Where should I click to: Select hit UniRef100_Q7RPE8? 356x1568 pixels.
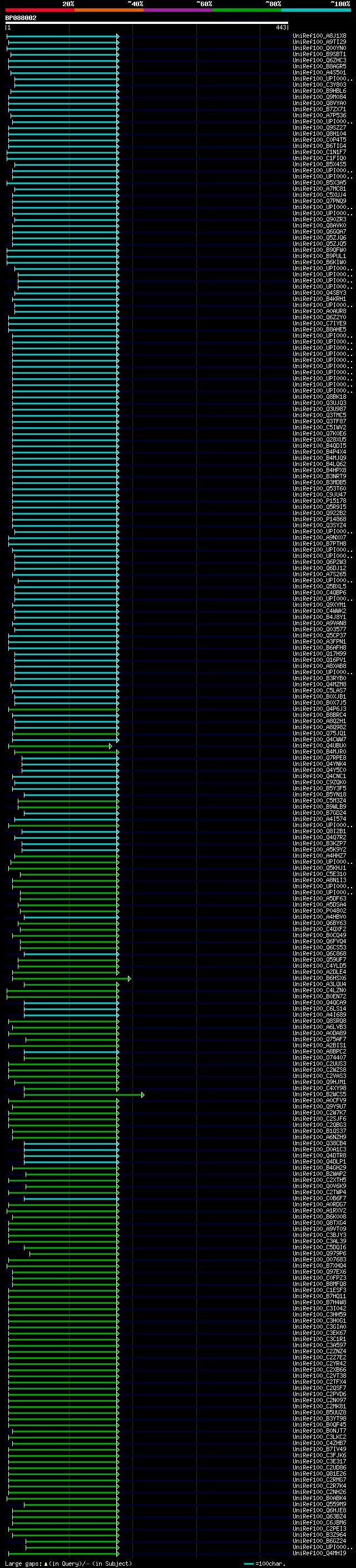coord(319,758)
